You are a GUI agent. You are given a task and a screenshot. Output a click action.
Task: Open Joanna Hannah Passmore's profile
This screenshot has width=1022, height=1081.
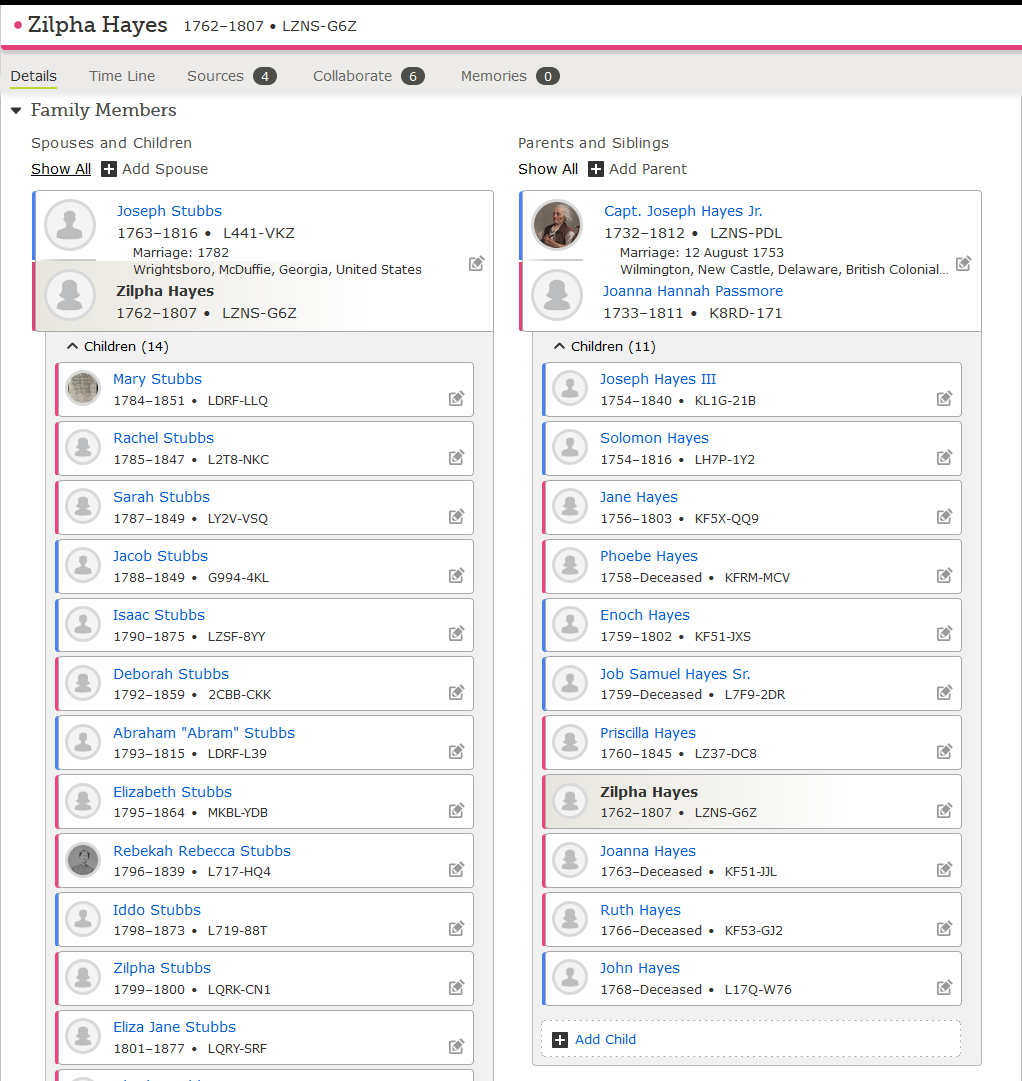(692, 291)
